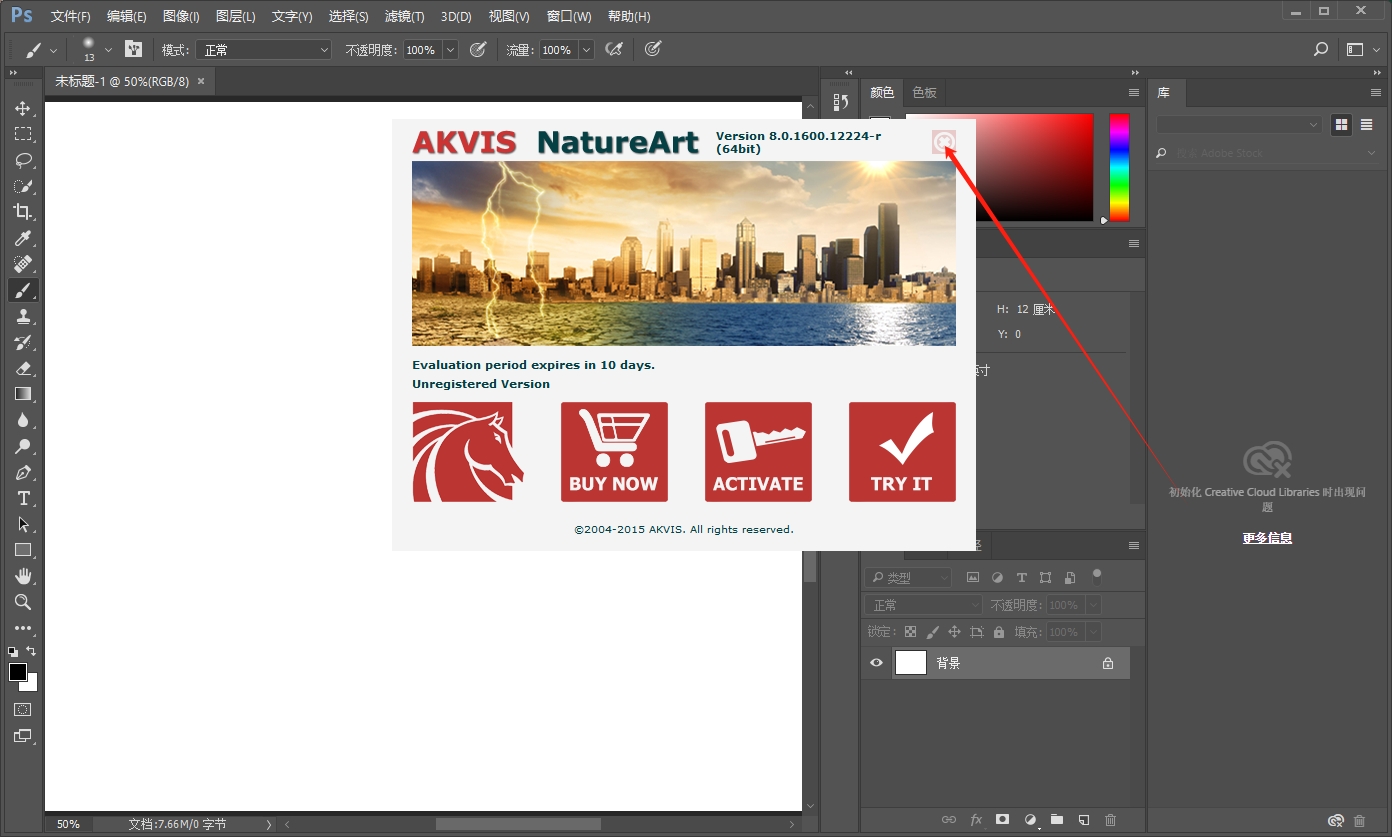Click the ACTIVATE button
Viewport: 1392px width, 837px height.
click(758, 452)
